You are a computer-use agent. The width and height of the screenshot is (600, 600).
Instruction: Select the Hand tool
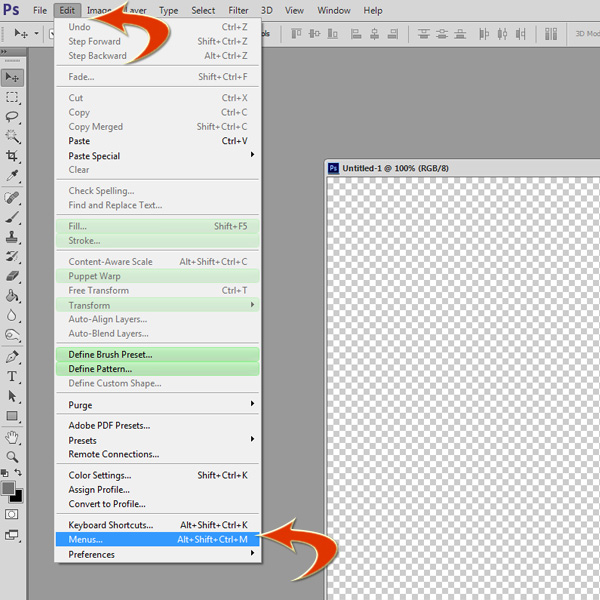click(12, 437)
